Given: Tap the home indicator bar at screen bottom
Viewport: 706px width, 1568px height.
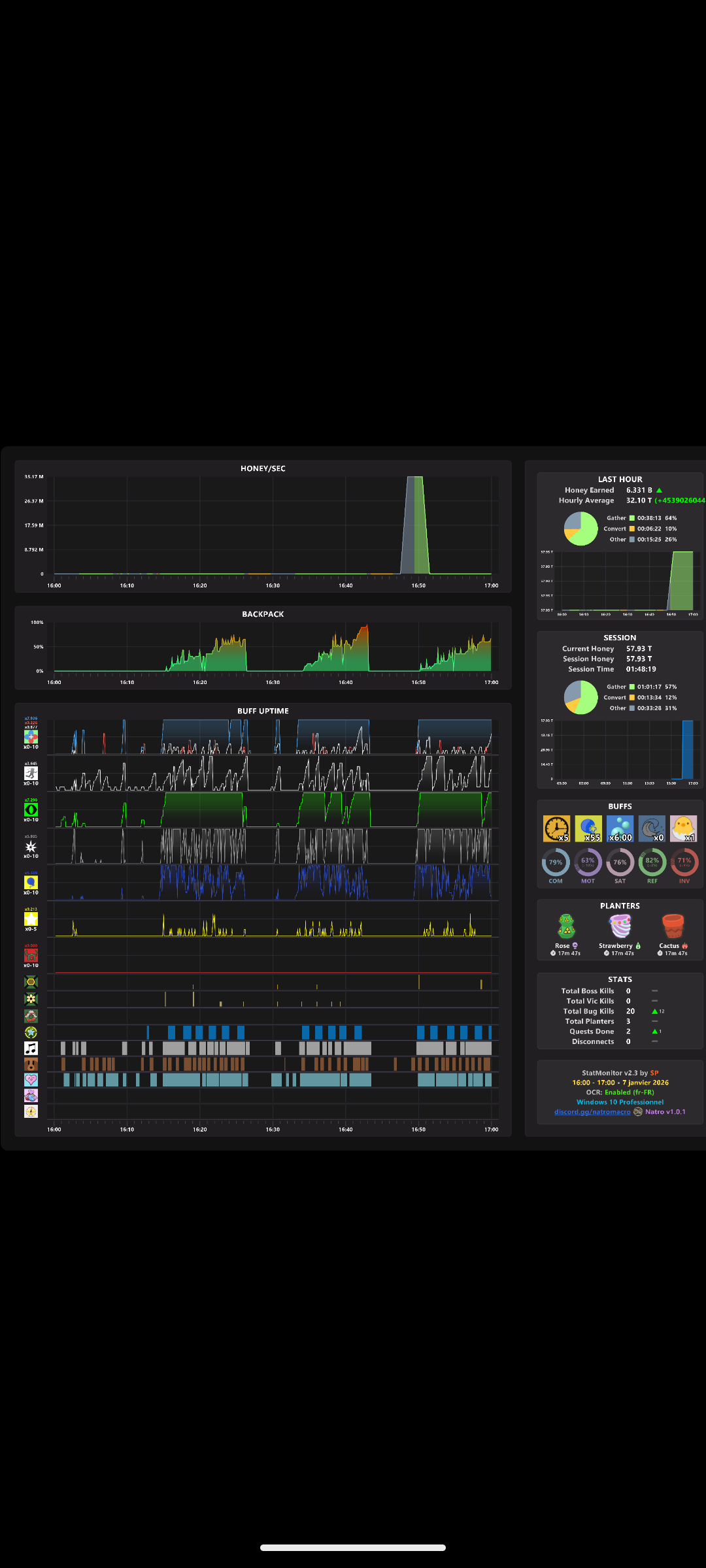Looking at the screenshot, I should [353, 1547].
